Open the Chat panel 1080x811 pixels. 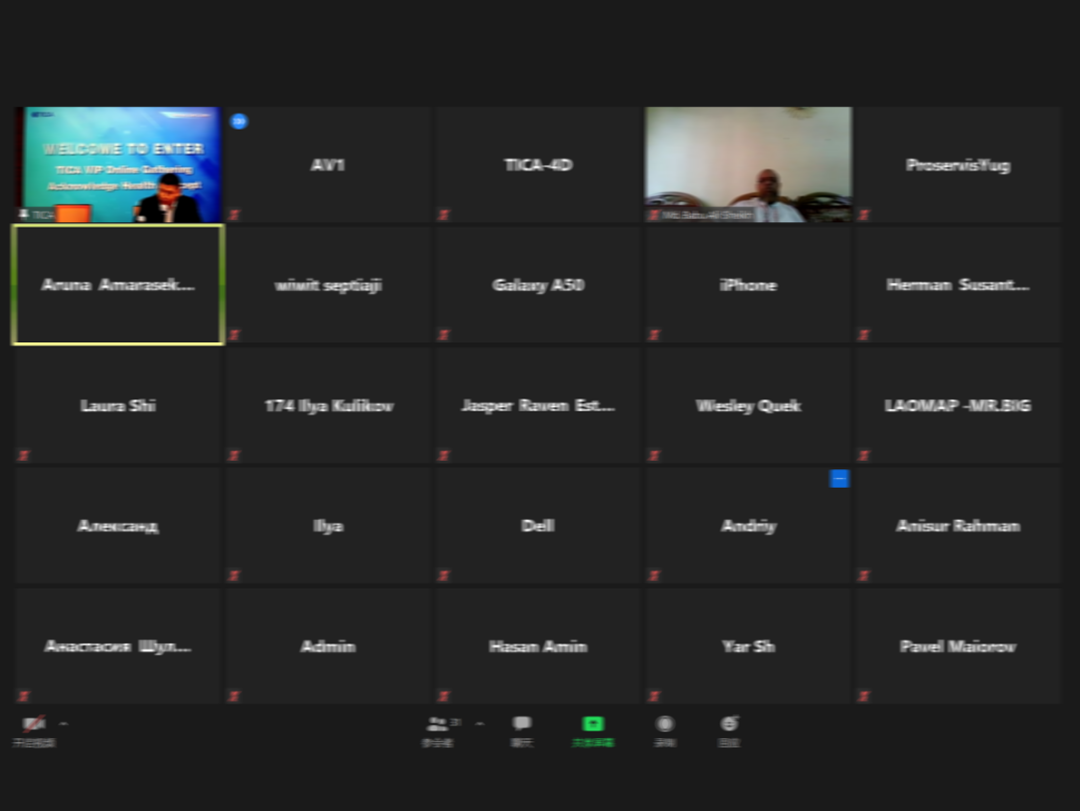tap(522, 726)
